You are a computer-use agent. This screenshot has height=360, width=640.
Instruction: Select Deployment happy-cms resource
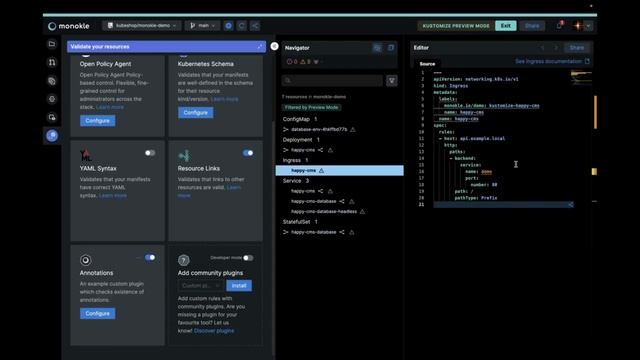[x=303, y=150]
